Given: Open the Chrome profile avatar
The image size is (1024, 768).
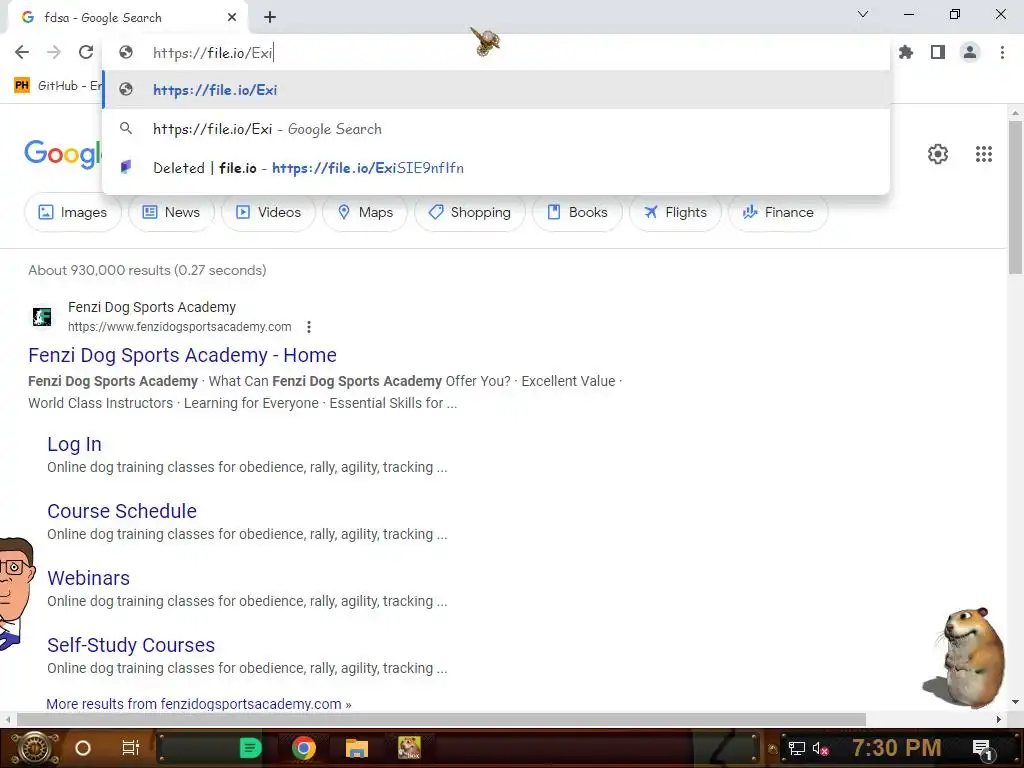Looking at the screenshot, I should 970,52.
